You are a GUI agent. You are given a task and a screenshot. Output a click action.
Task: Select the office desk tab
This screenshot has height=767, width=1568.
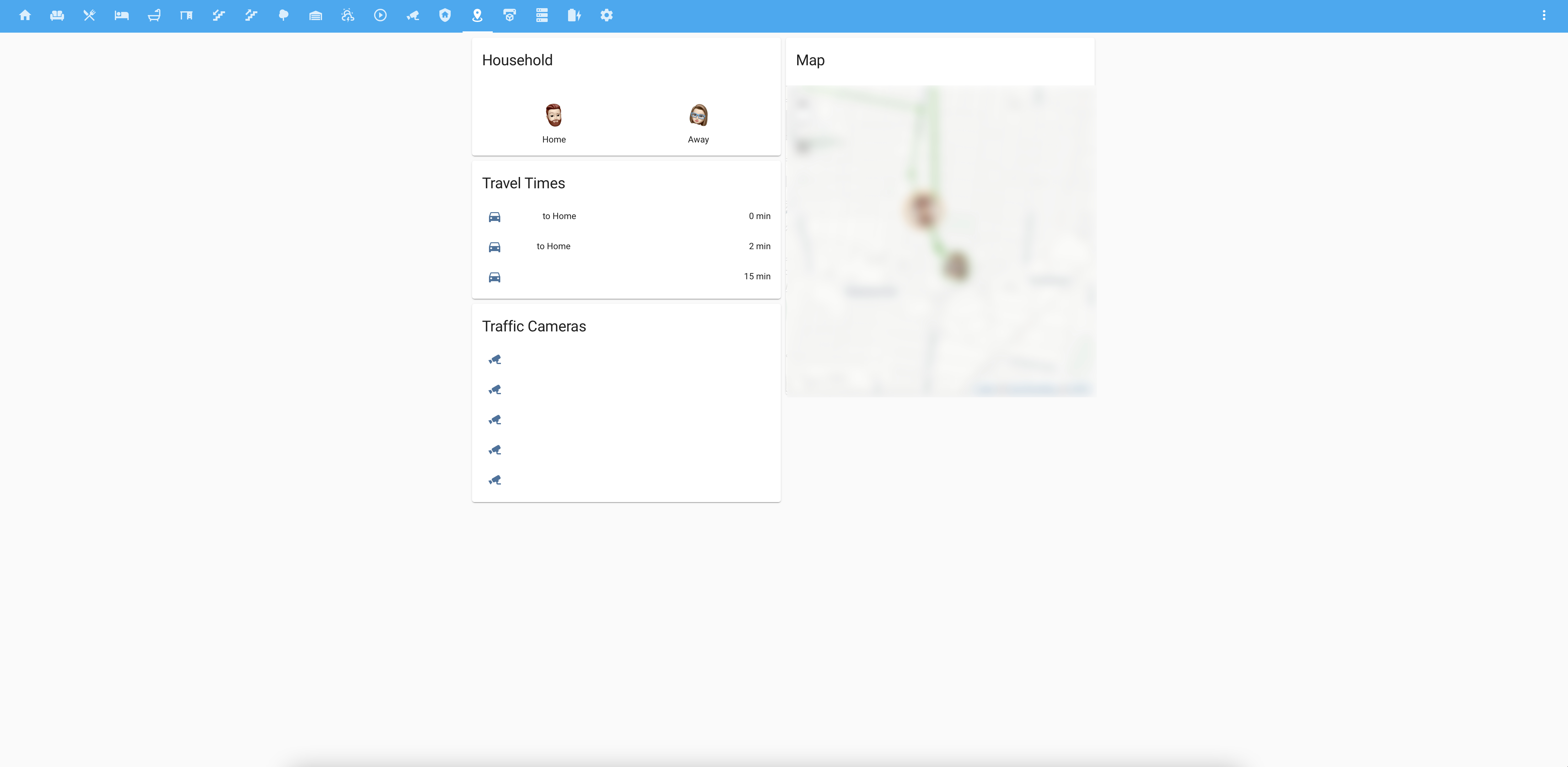[x=186, y=15]
